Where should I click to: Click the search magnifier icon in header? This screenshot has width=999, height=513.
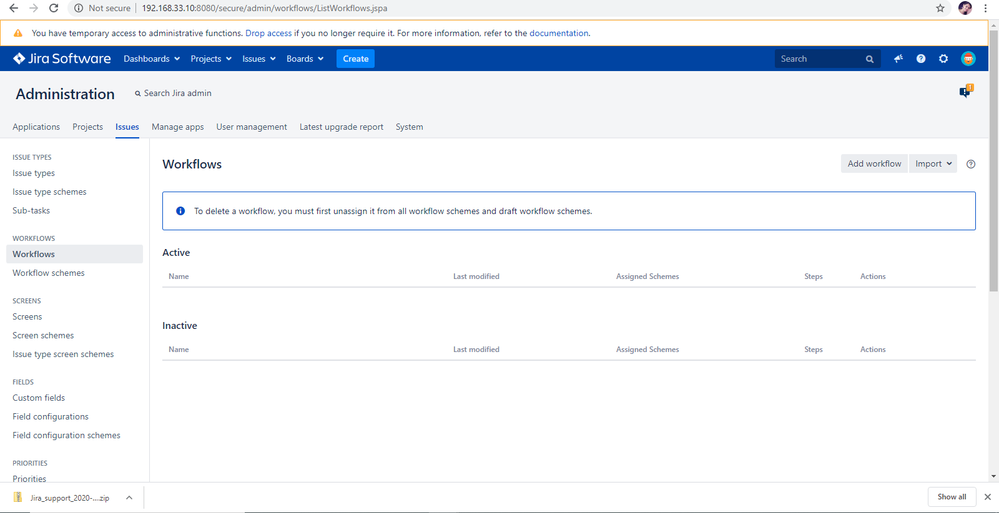point(870,59)
